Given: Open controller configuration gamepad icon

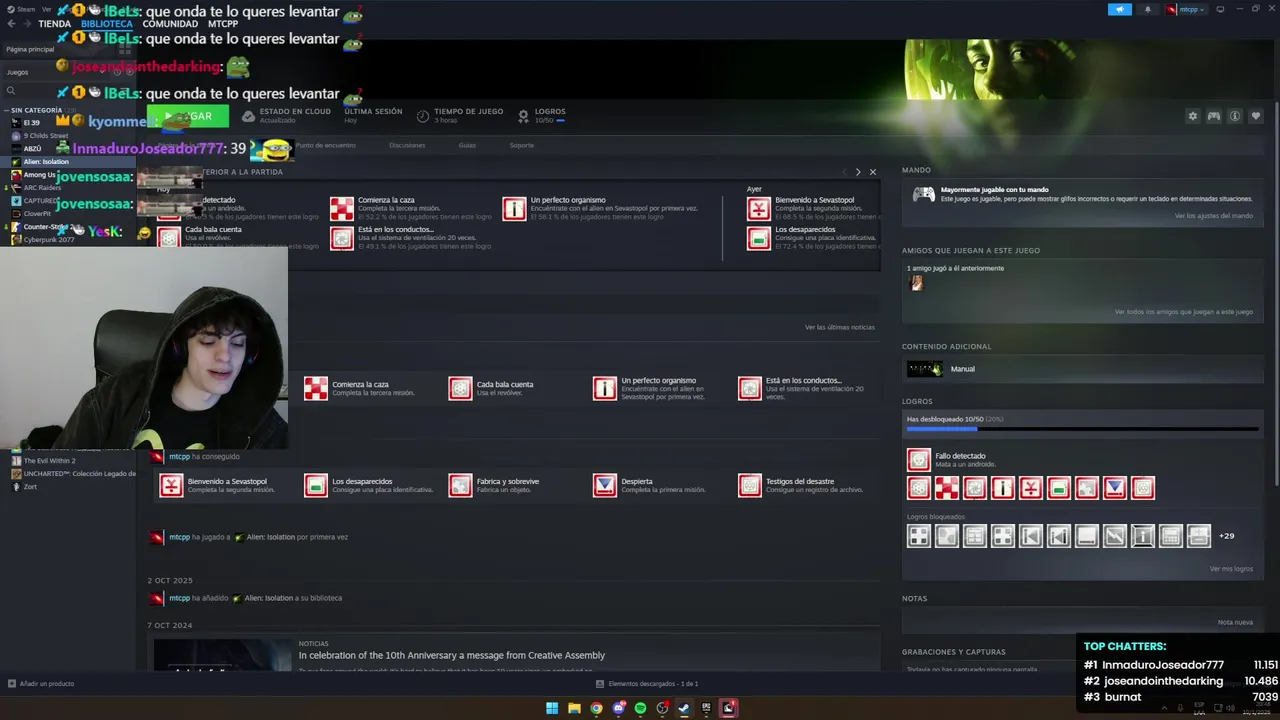Looking at the screenshot, I should coord(1213,116).
